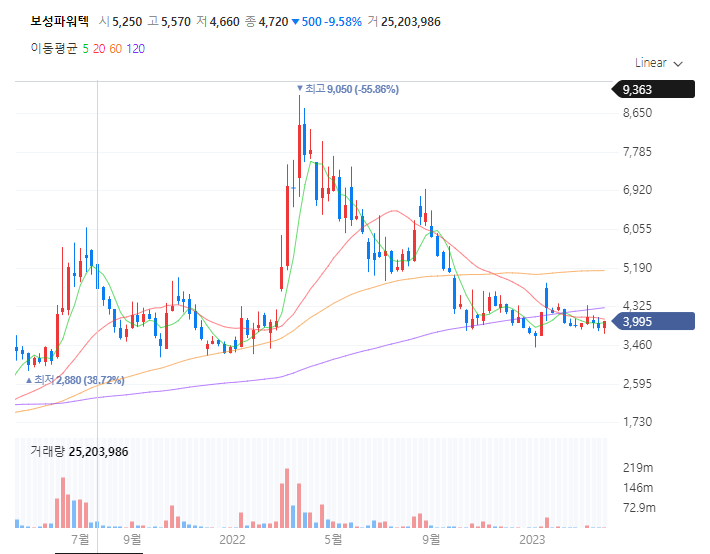
Task: Click the 72.9m volume axis label
Action: pos(639,508)
